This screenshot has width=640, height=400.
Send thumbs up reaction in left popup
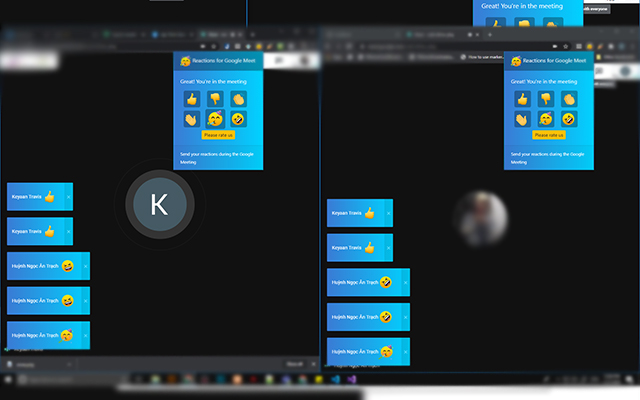tap(191, 99)
